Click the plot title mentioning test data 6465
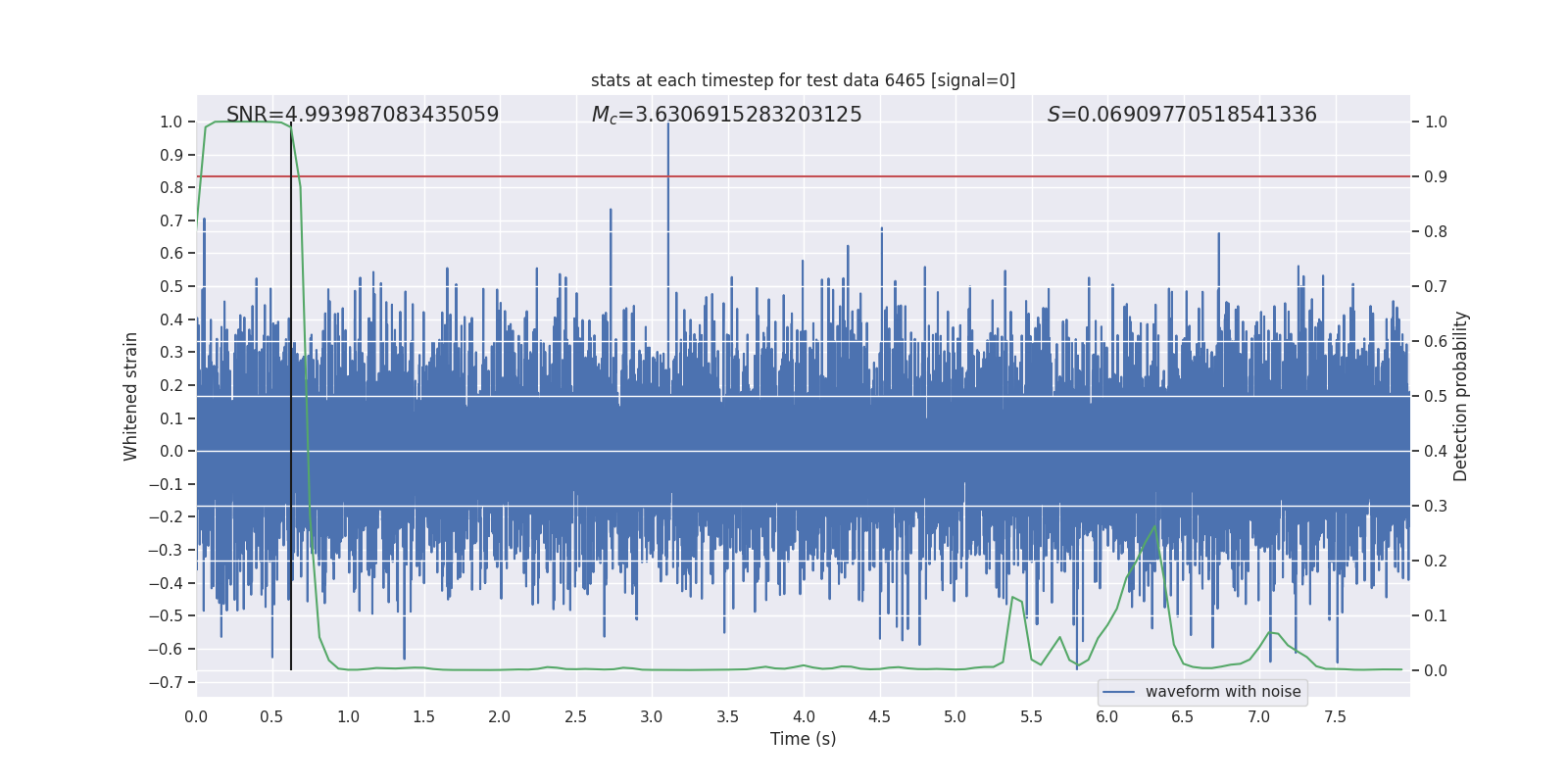 point(804,80)
